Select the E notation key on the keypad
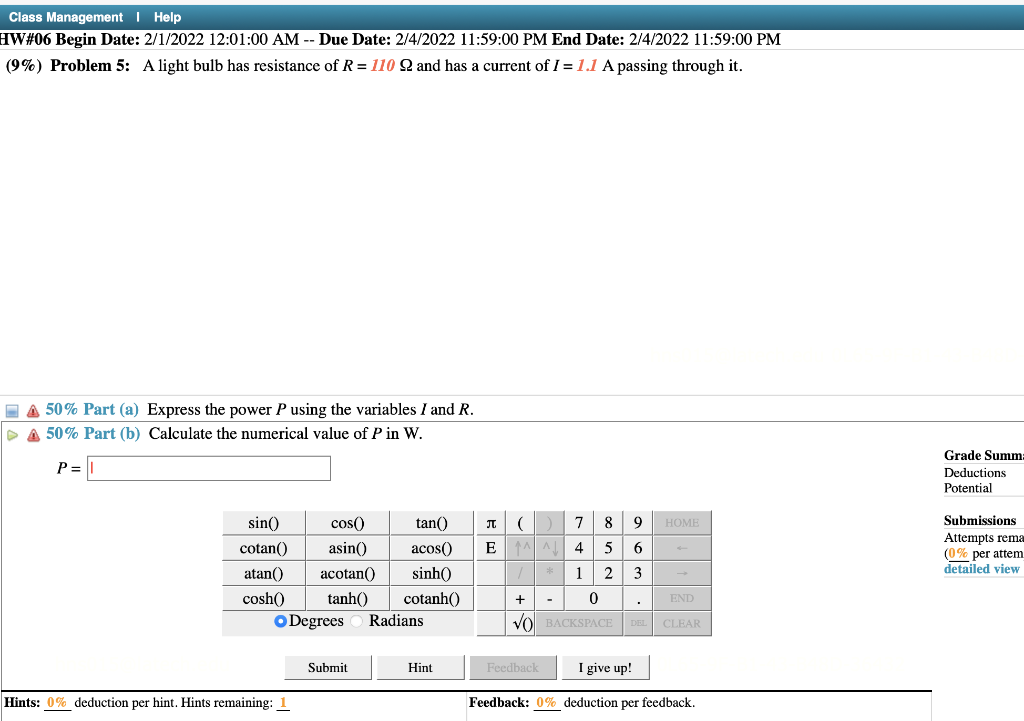Viewport: 1024px width, 721px height. 490,547
